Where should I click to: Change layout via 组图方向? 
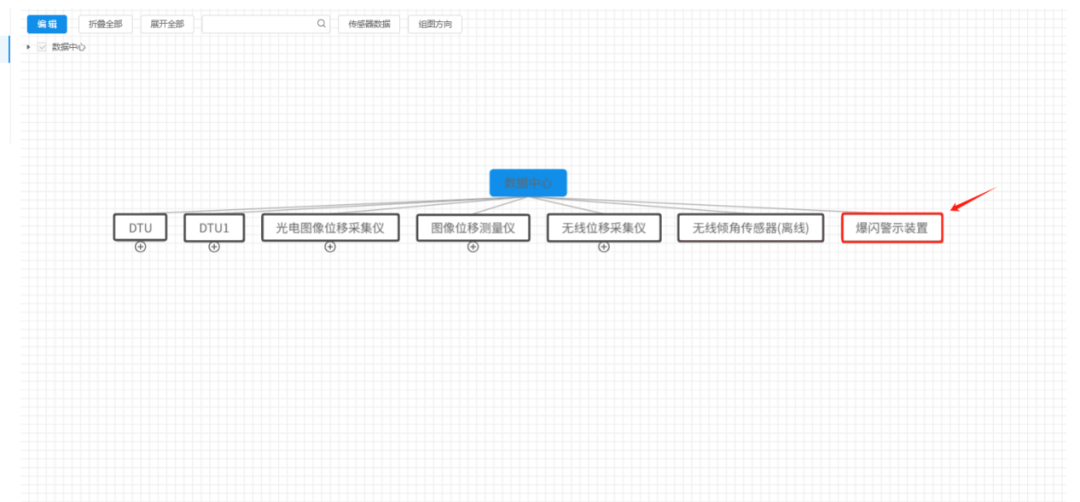(434, 24)
